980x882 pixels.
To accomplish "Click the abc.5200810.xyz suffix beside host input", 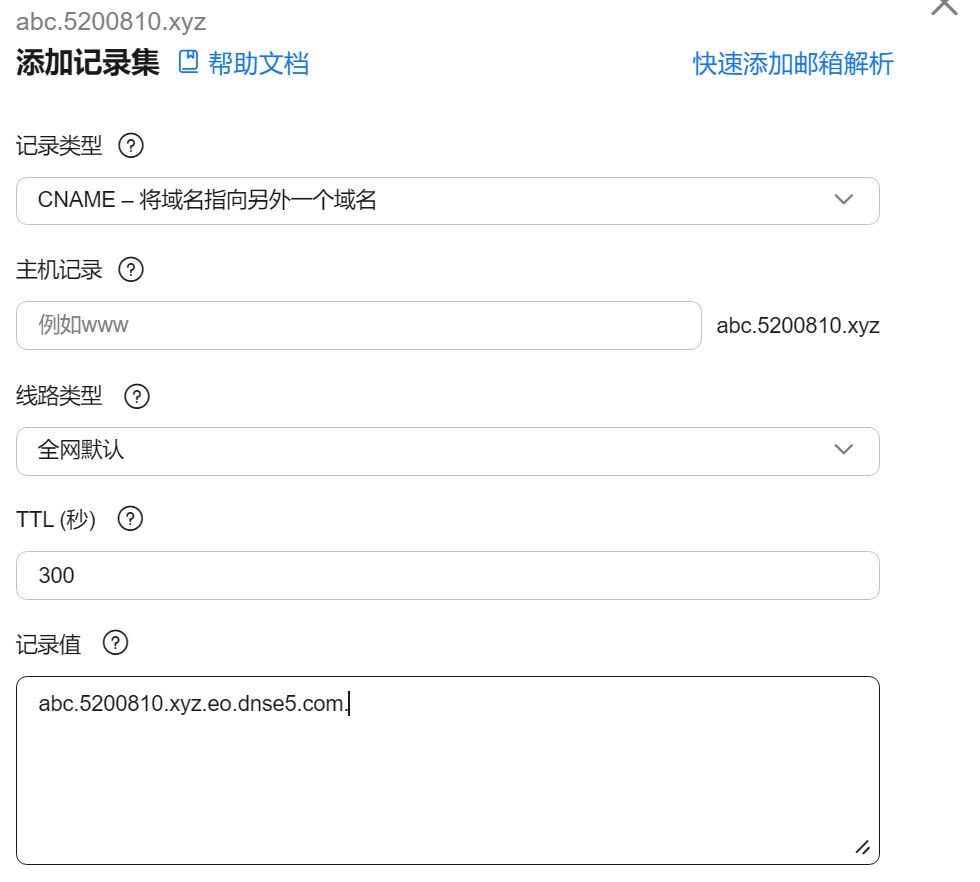I will 798,326.
